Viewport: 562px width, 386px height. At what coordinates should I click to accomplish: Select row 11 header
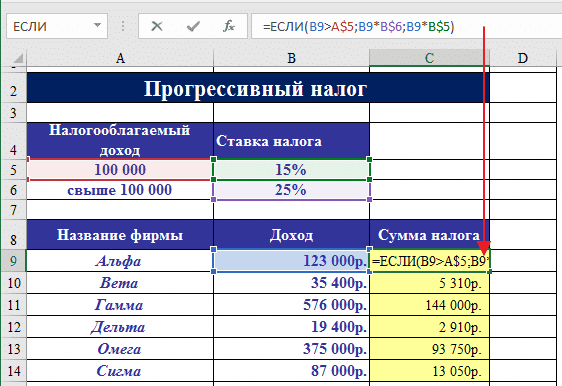pos(13,305)
